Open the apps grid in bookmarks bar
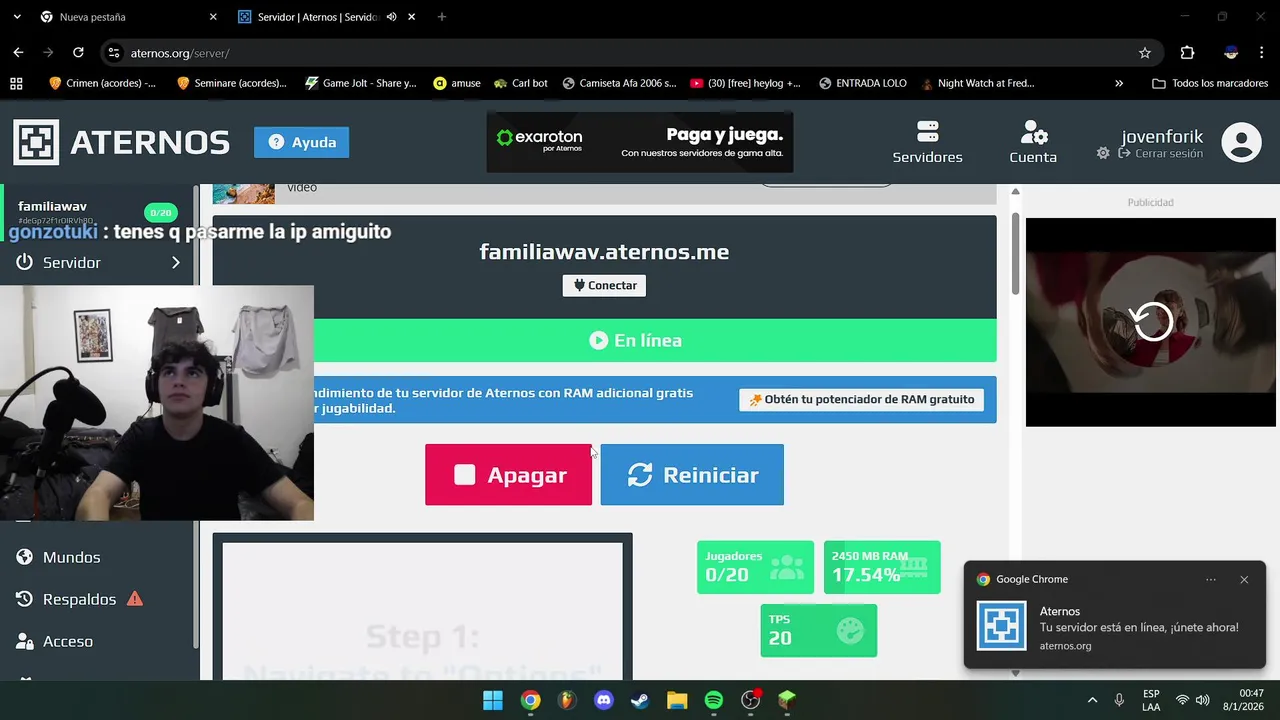The width and height of the screenshot is (1280, 720). 16,84
